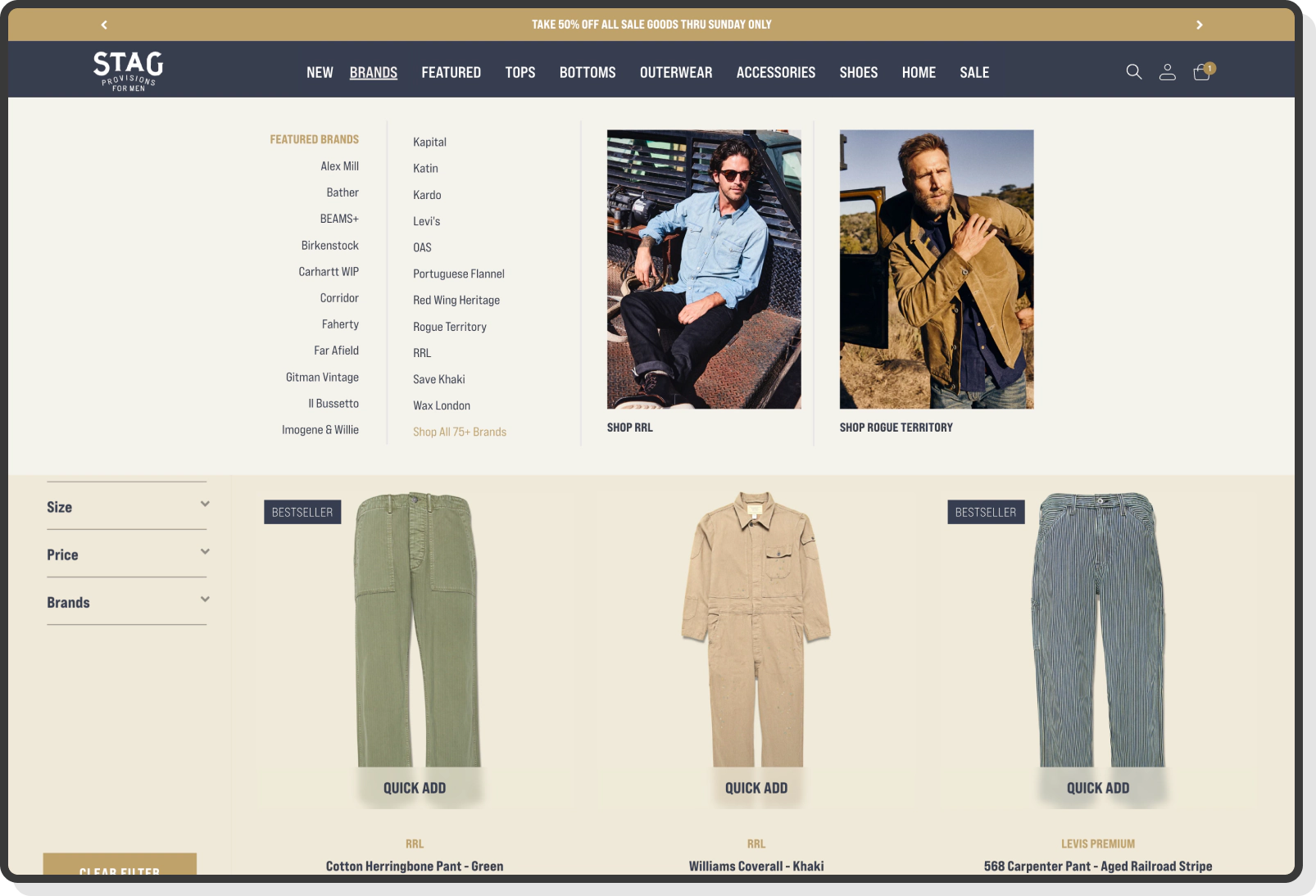Select the Carhartt WIP brand link
The width and height of the screenshot is (1316, 896).
329,271
